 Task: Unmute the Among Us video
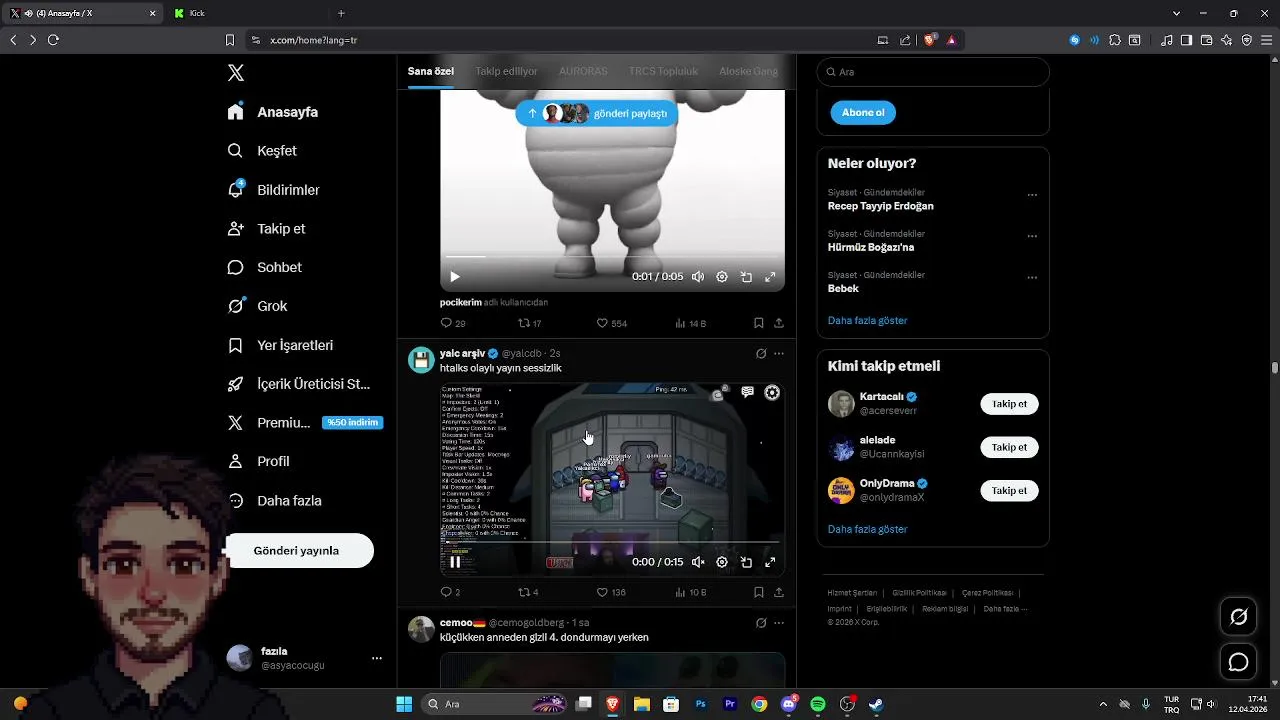coord(698,562)
